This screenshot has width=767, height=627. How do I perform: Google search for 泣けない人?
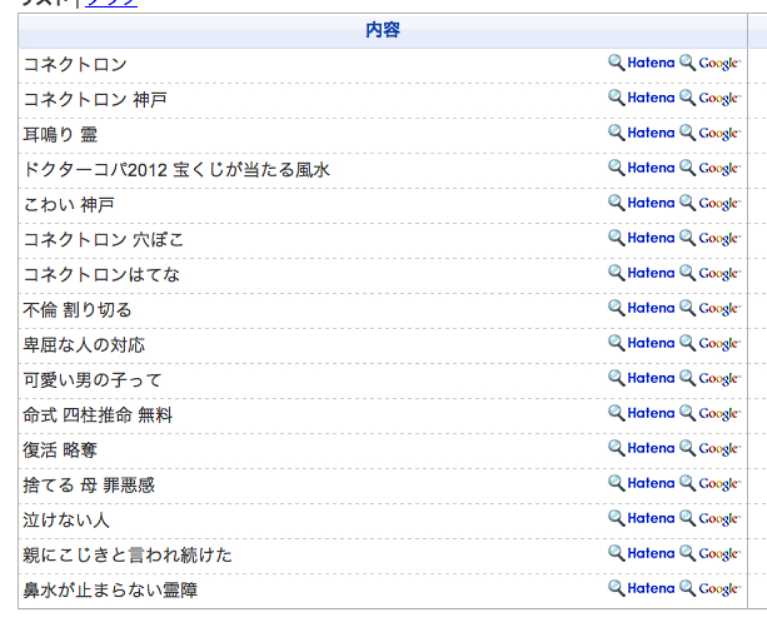click(x=710, y=518)
